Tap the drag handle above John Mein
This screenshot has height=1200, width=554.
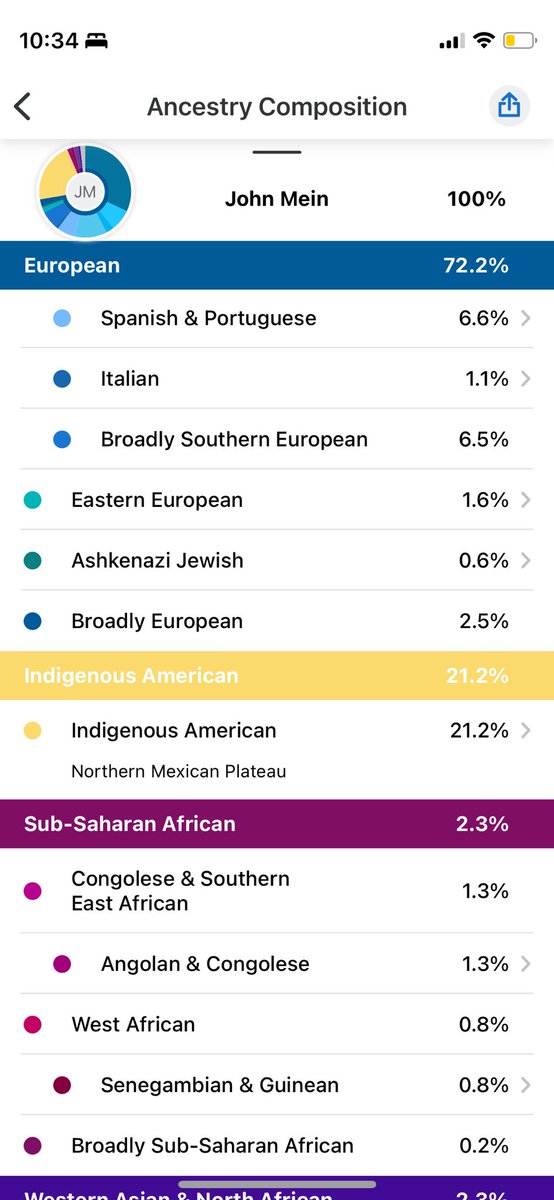tap(277, 152)
